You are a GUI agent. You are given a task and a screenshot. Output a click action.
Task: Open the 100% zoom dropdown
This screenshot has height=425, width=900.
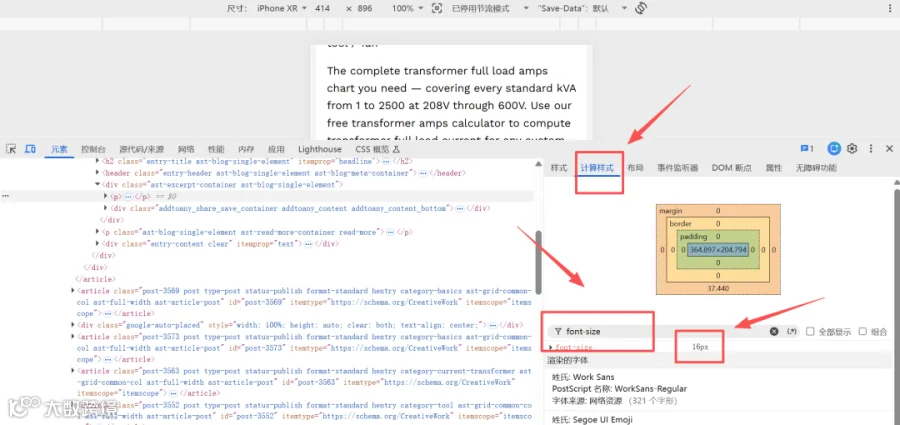coord(408,9)
